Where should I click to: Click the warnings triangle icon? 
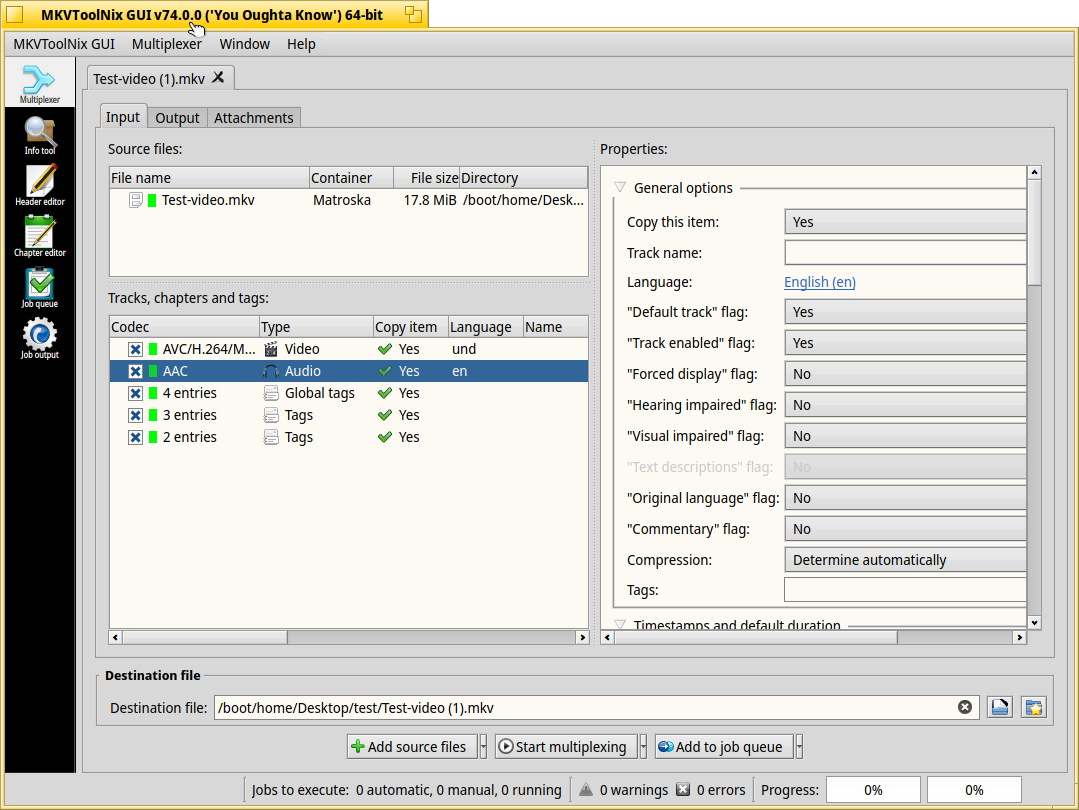click(x=586, y=789)
